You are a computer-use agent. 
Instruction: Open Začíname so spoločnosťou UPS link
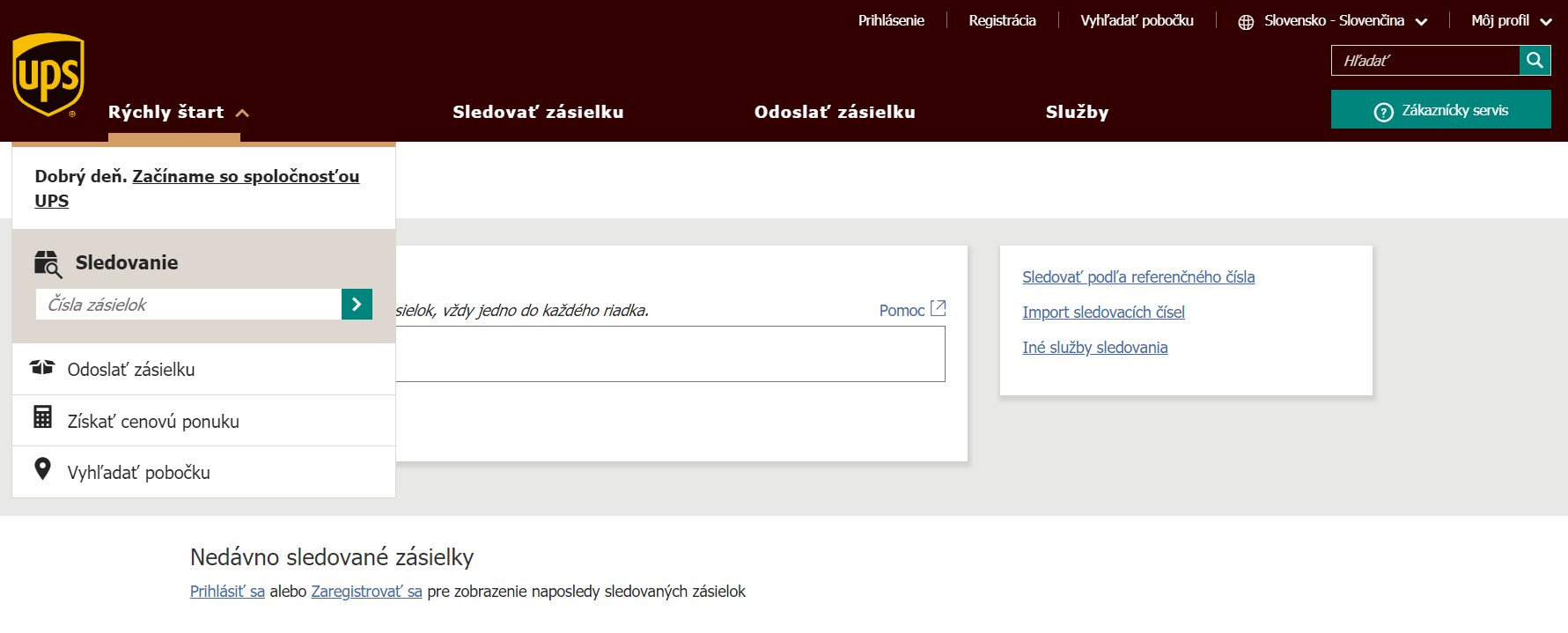pos(197,188)
